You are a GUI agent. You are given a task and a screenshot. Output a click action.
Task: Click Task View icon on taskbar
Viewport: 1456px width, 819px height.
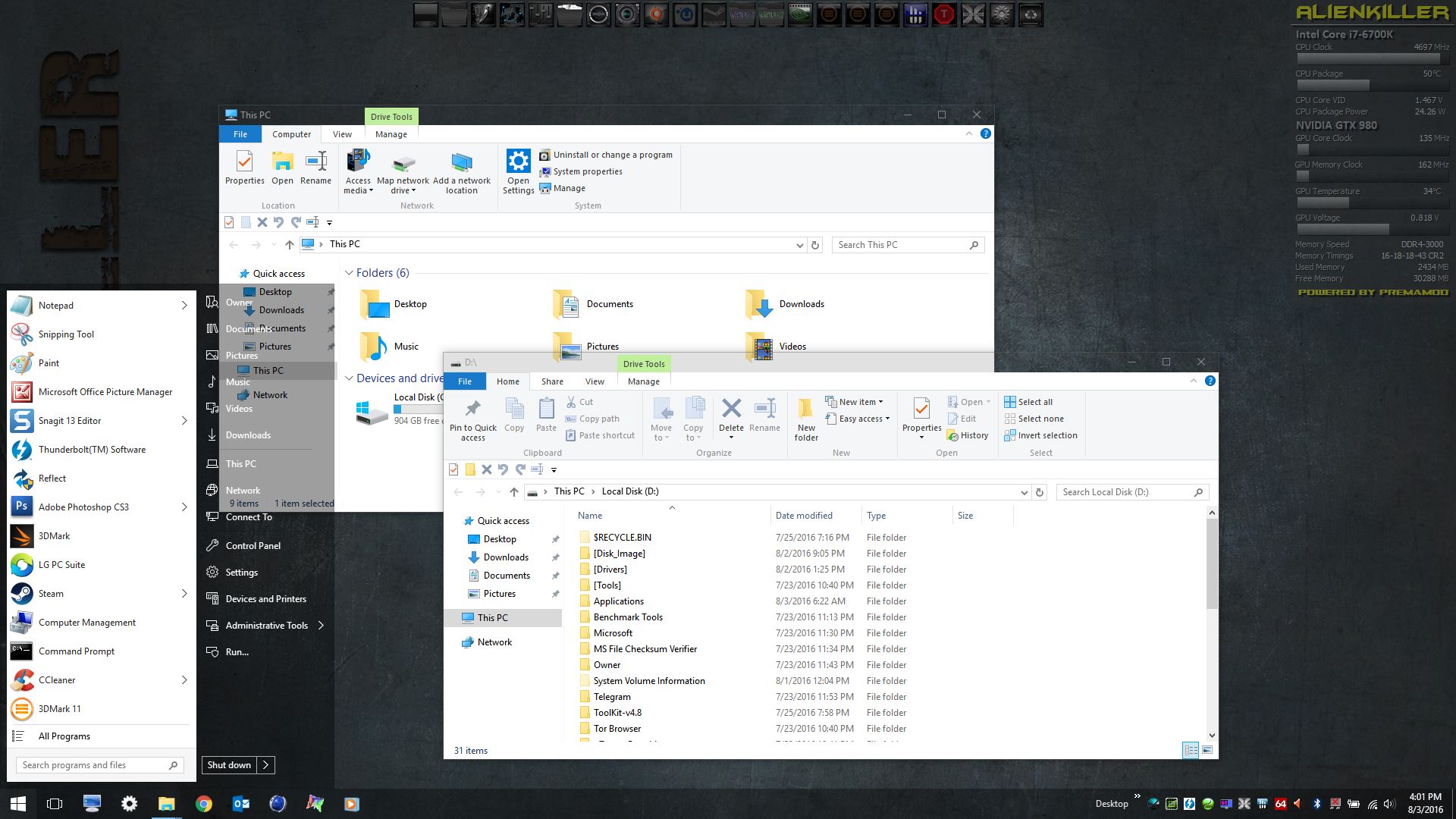55,804
